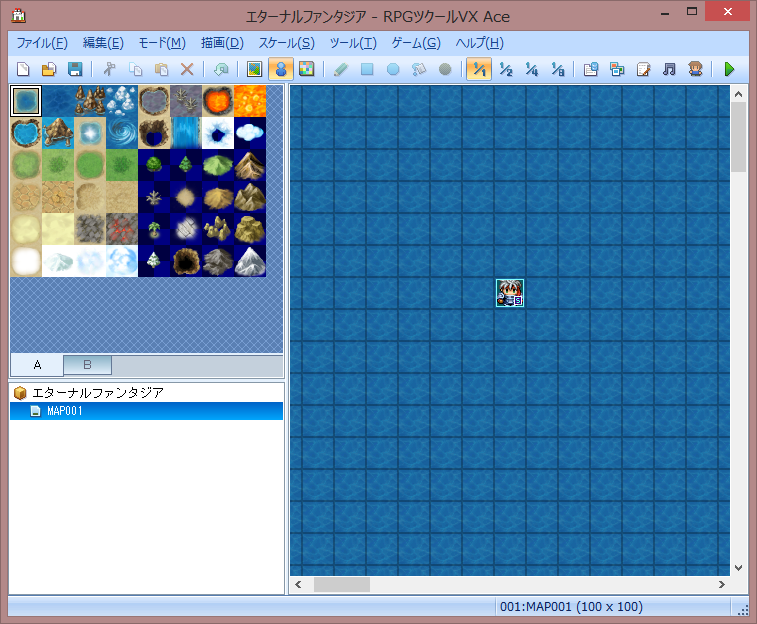757x624 pixels.
Task: Create a new project with the blank page icon
Action: pos(23,69)
